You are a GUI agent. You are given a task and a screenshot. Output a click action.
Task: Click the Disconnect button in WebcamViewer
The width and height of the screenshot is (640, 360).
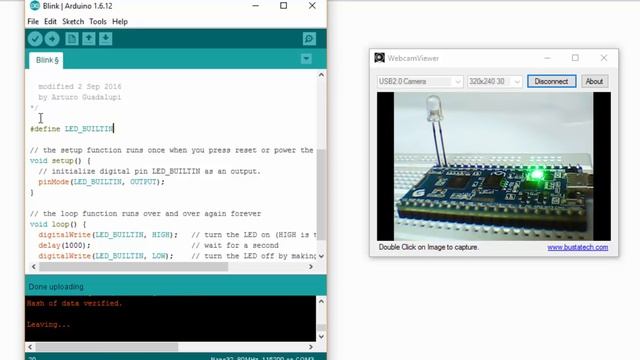point(551,81)
